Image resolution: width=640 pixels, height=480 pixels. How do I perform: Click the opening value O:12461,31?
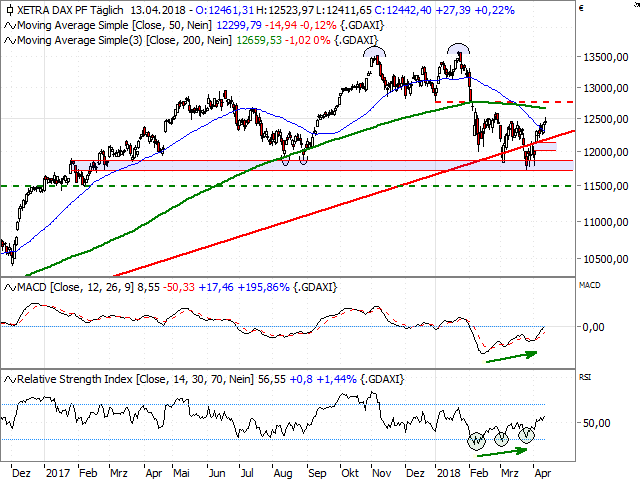[x=224, y=10]
